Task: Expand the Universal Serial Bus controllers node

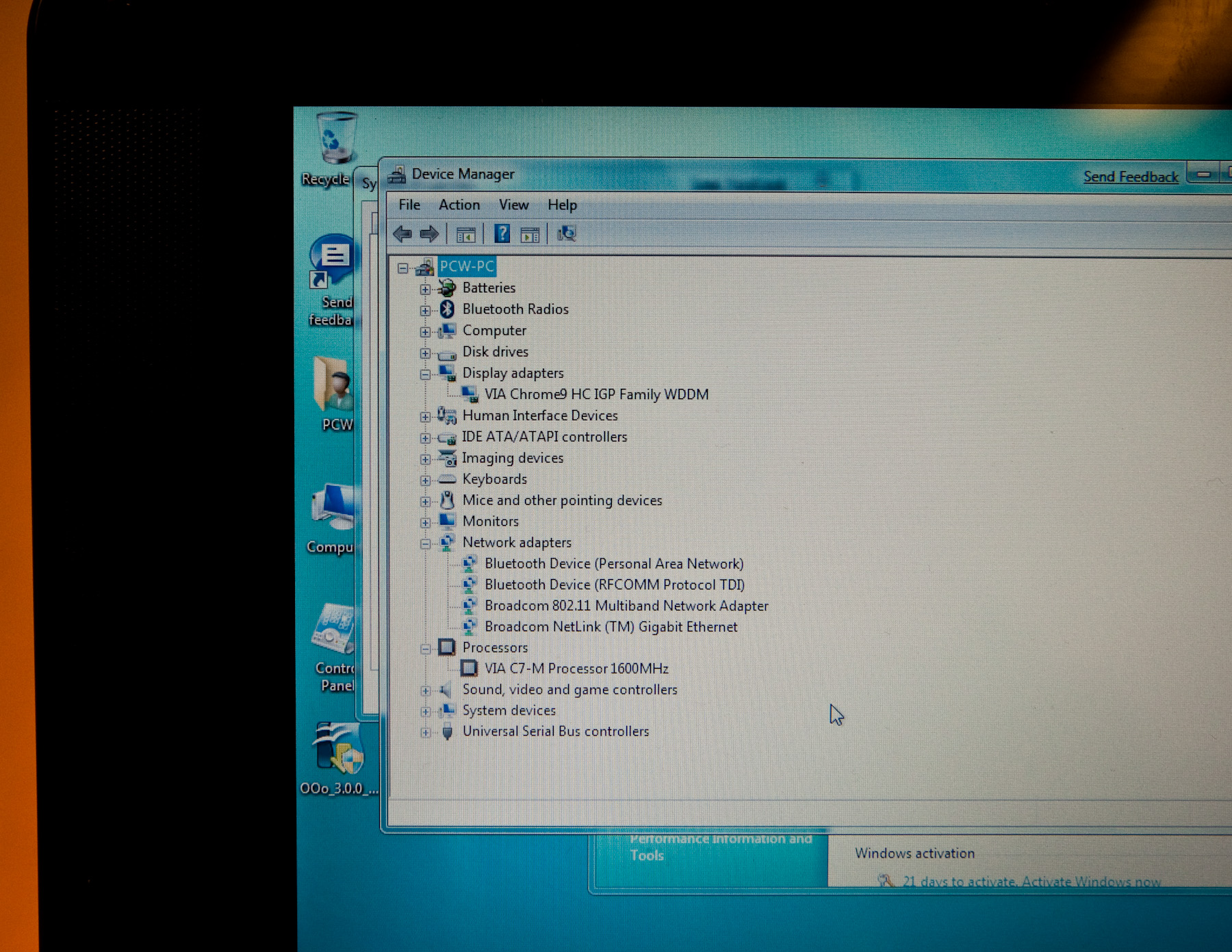Action: click(425, 733)
